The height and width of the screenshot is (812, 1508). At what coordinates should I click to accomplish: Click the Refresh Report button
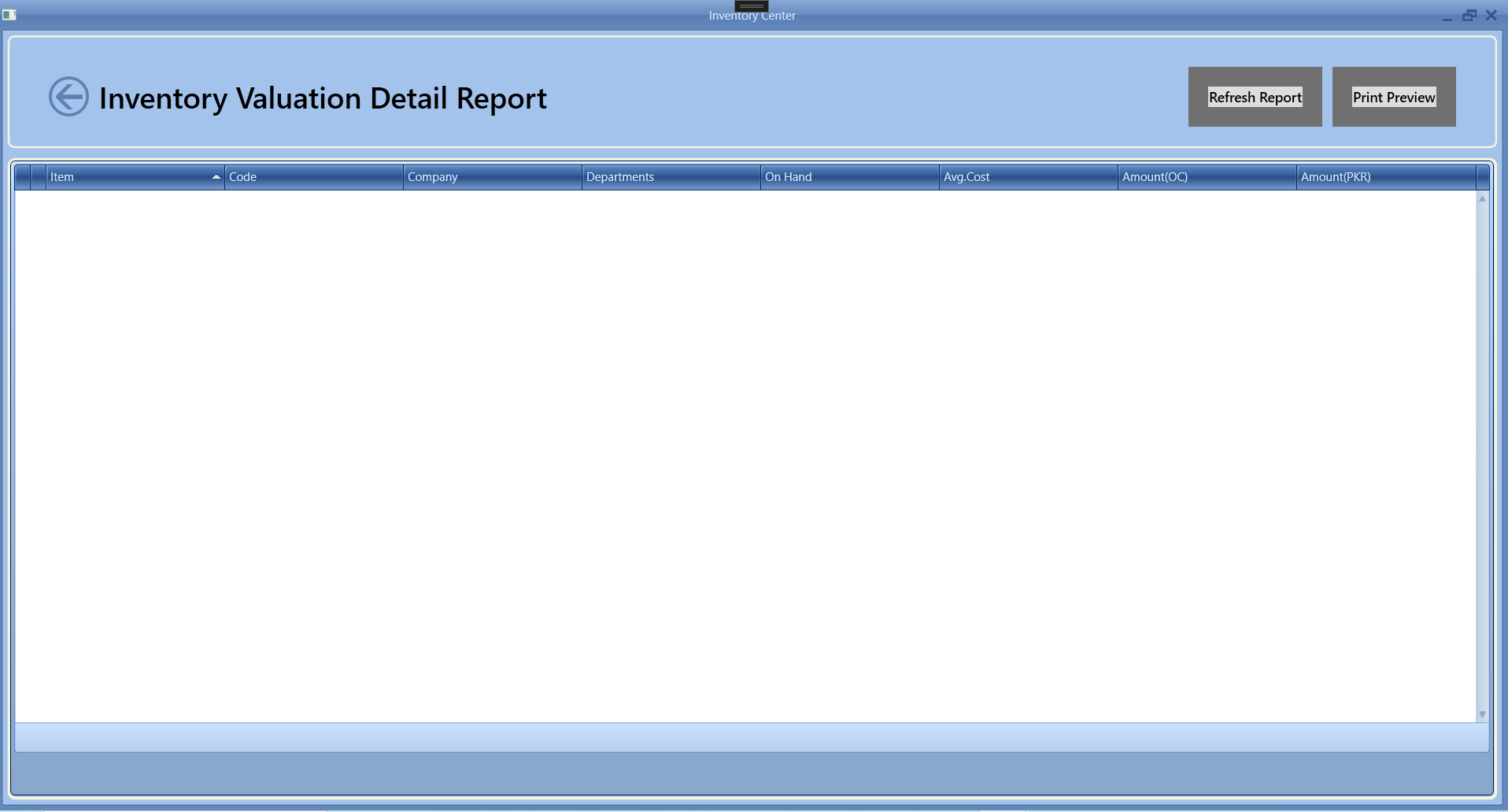[1255, 97]
